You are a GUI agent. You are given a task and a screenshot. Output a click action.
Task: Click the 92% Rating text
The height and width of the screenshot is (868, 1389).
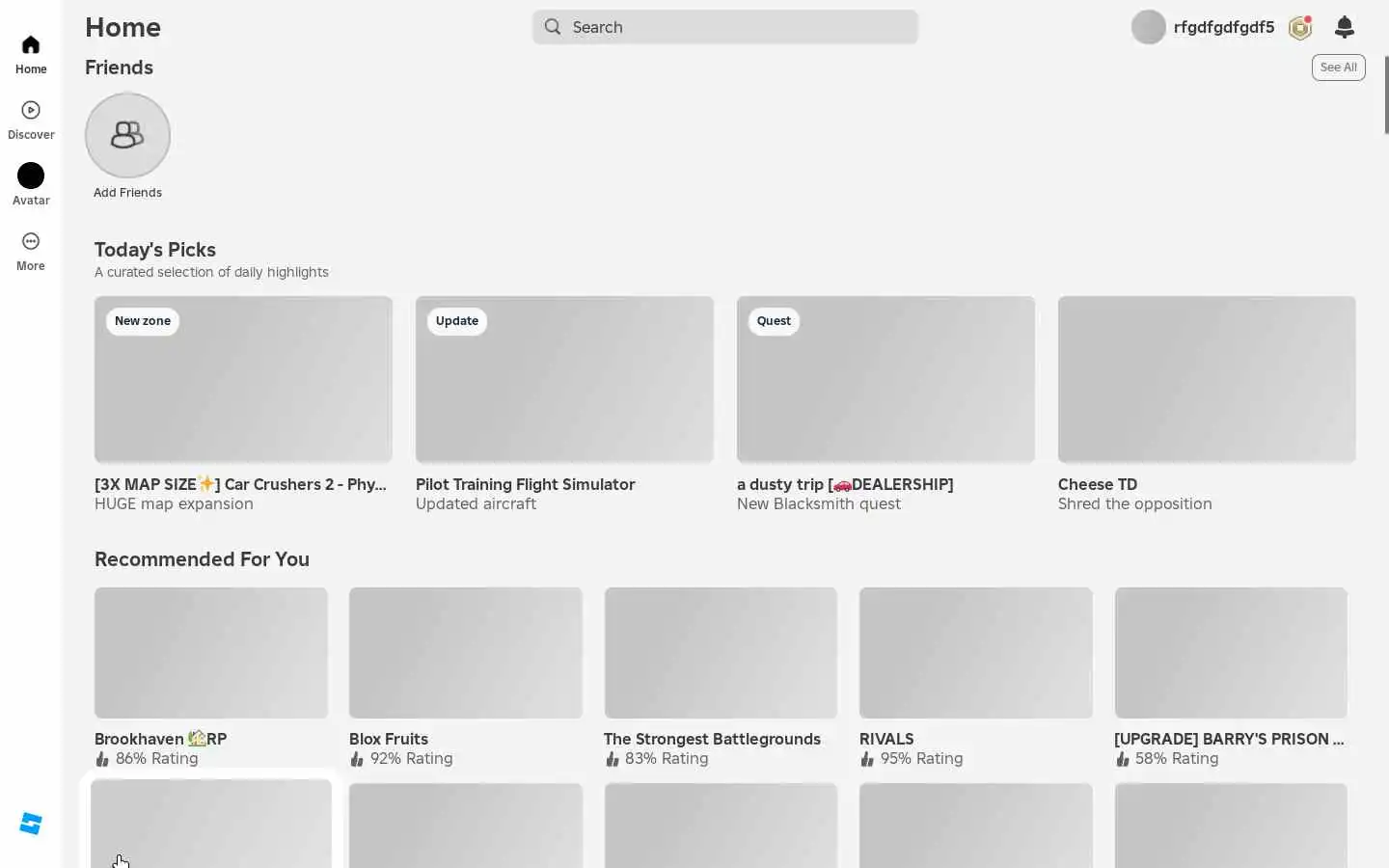412,759
